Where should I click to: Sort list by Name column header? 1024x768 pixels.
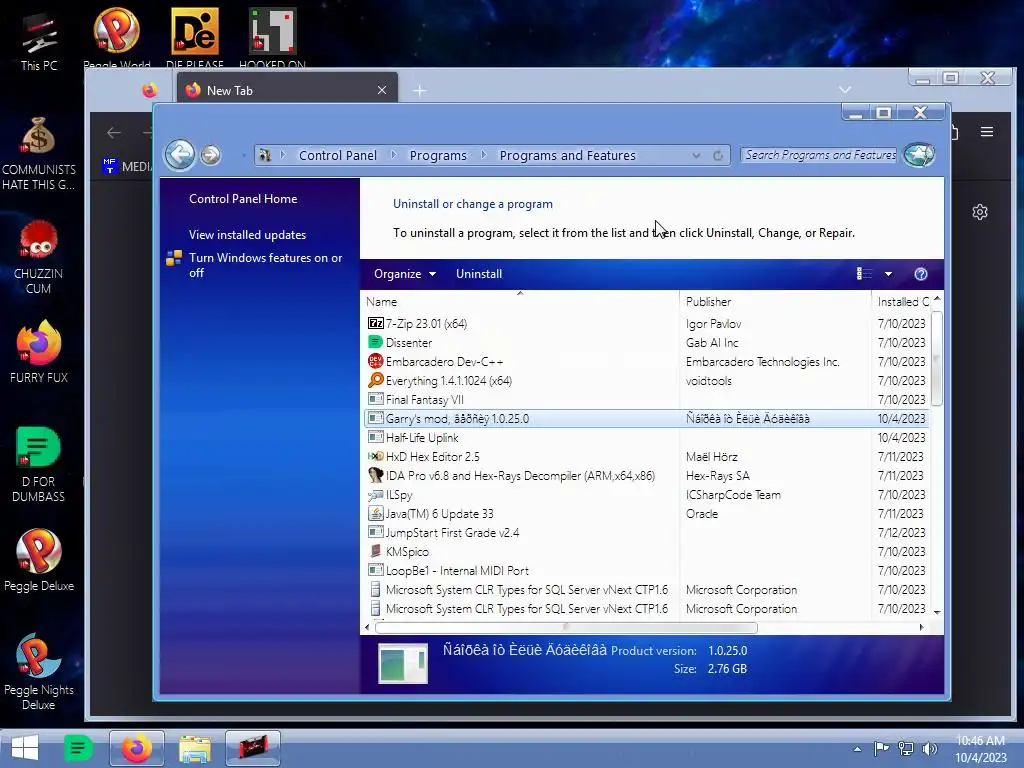click(520, 302)
